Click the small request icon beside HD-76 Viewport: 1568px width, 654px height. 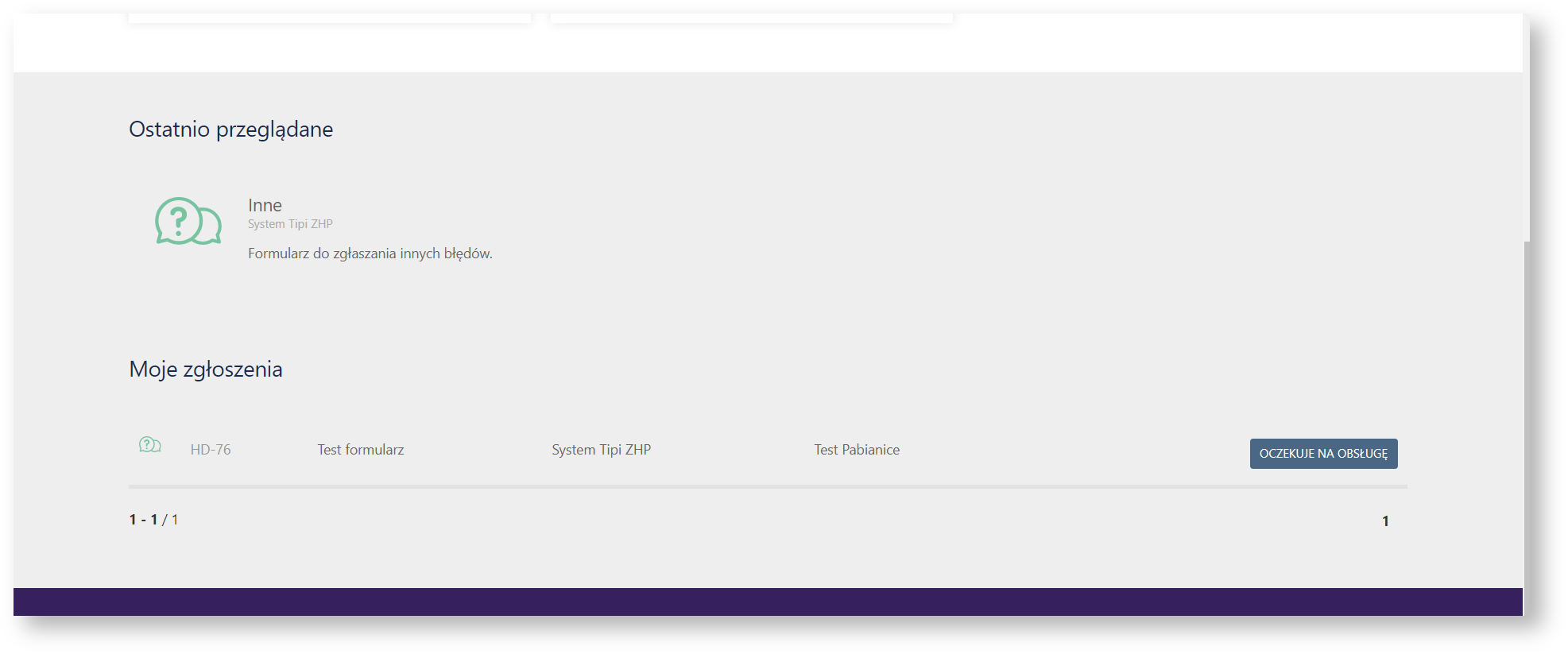click(x=149, y=445)
